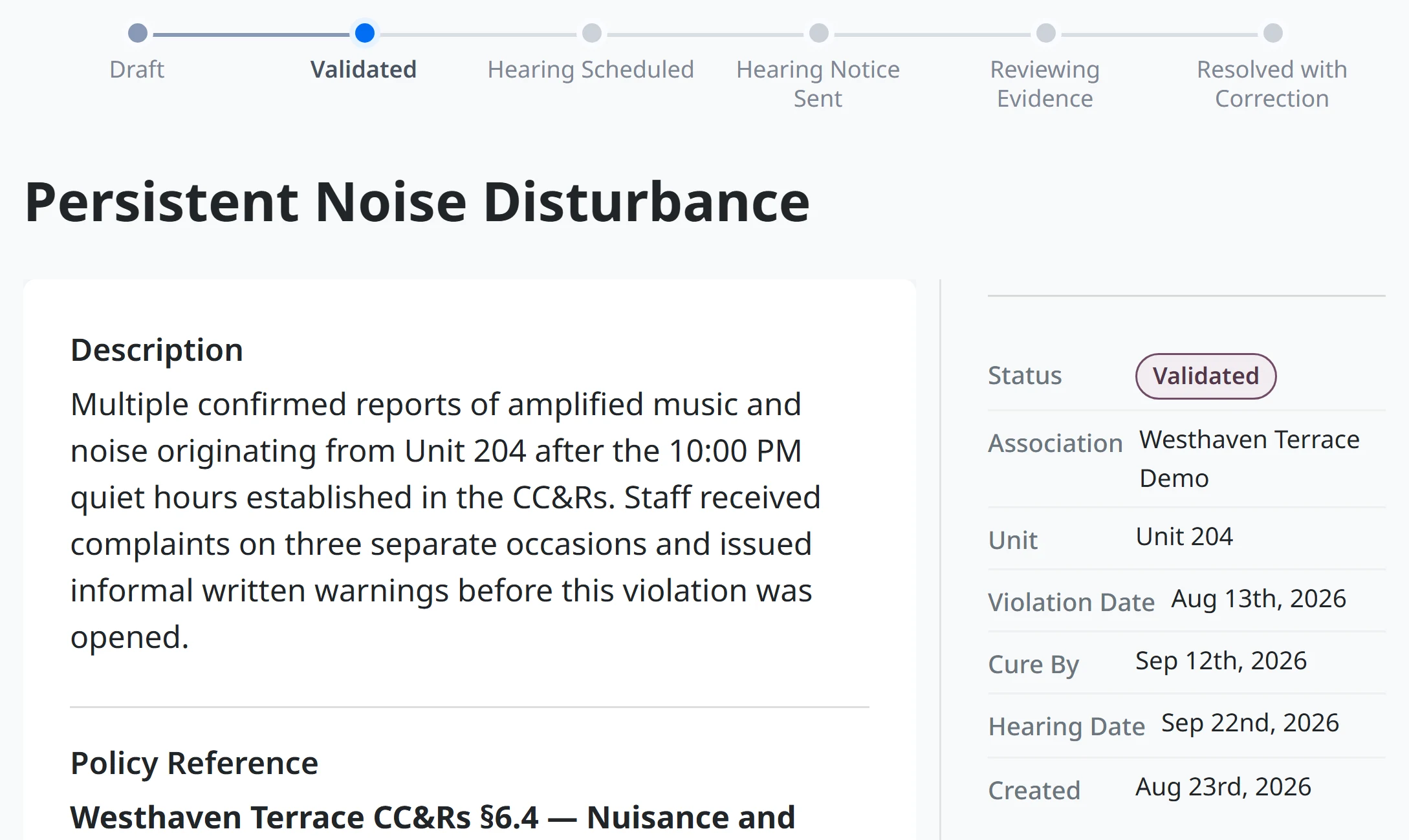The image size is (1409, 840).
Task: Click the Description heading
Action: 157,350
